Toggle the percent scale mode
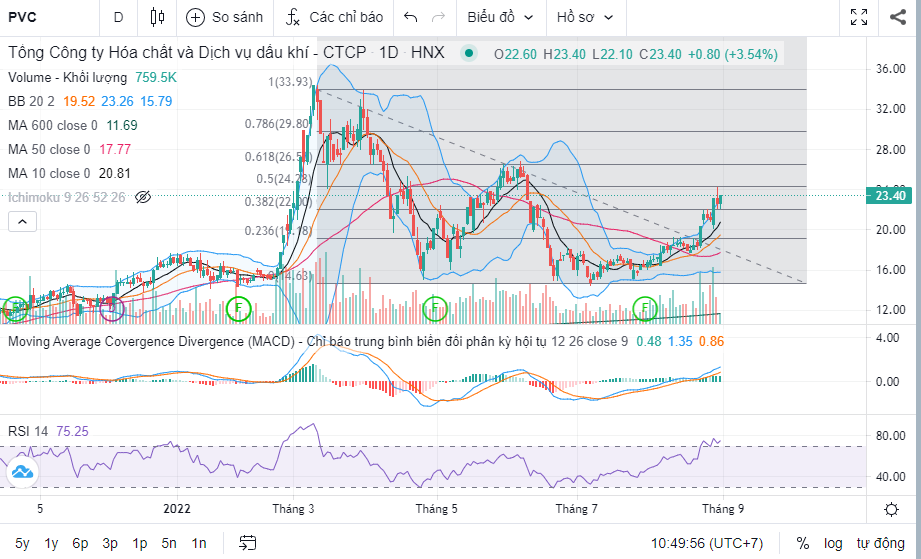Screen dimensions: 921x559 802,543
